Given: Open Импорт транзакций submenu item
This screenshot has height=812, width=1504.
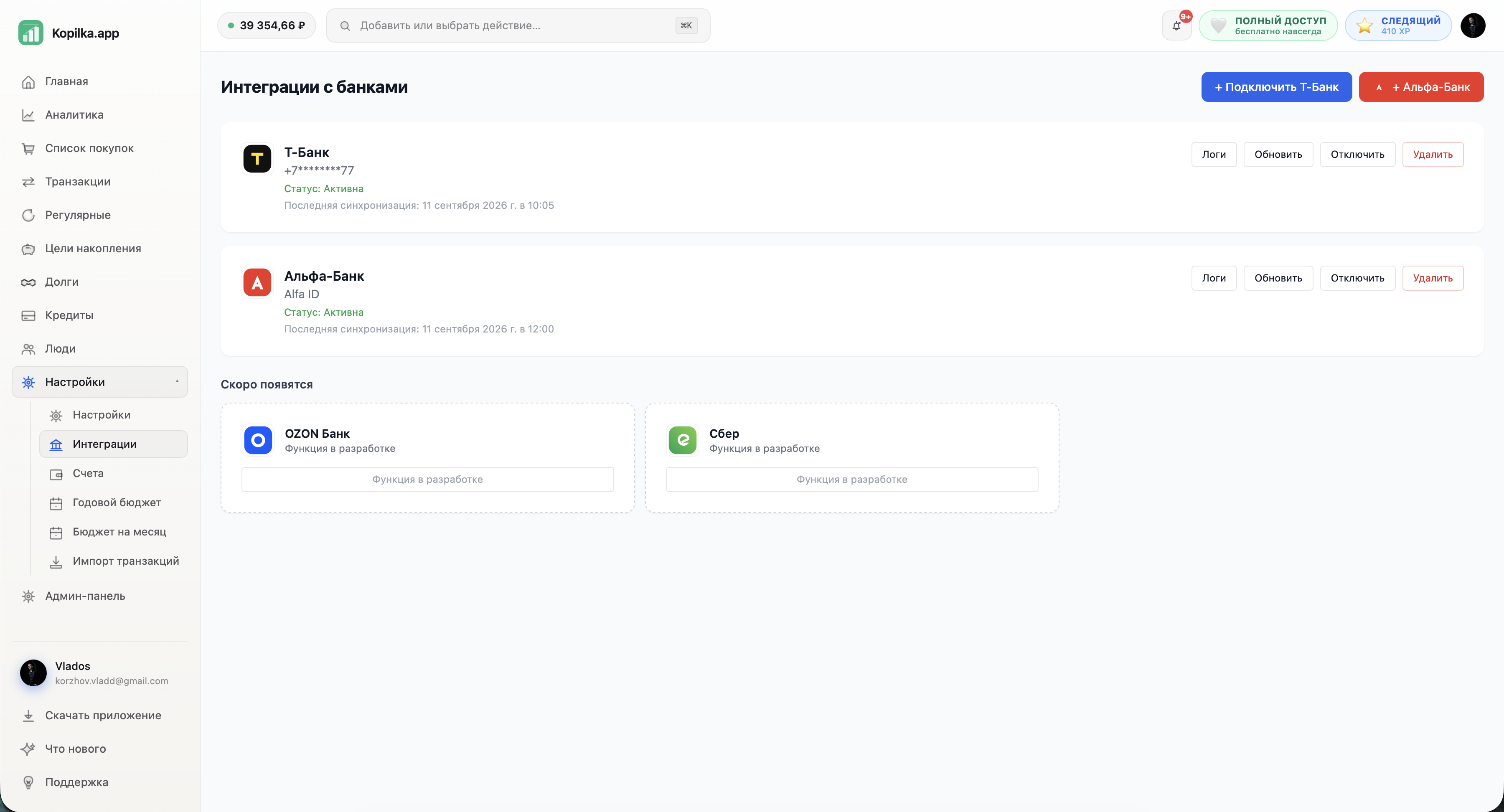Looking at the screenshot, I should pos(113,561).
